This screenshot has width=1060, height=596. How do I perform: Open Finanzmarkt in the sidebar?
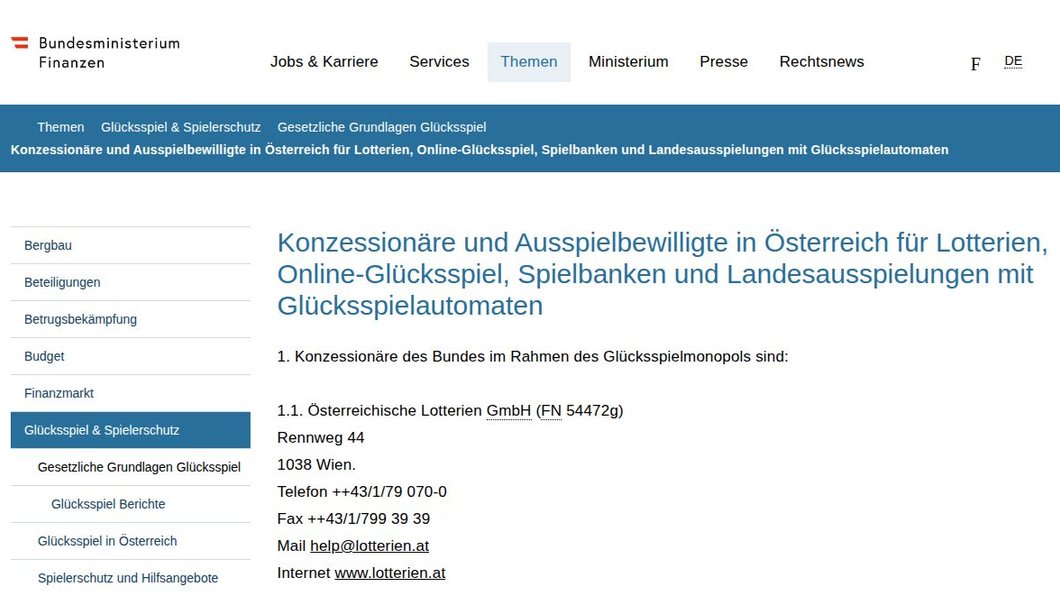click(x=130, y=393)
